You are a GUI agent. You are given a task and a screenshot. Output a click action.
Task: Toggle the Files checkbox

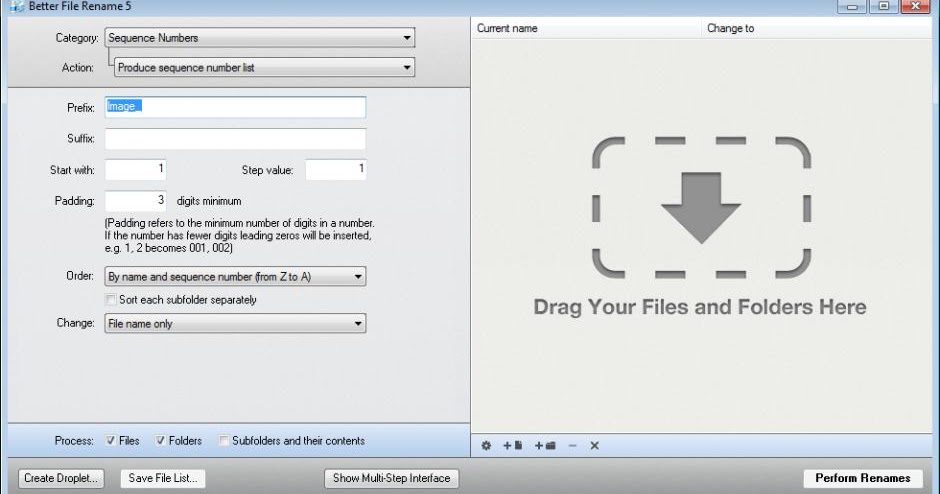pyautogui.click(x=111, y=441)
